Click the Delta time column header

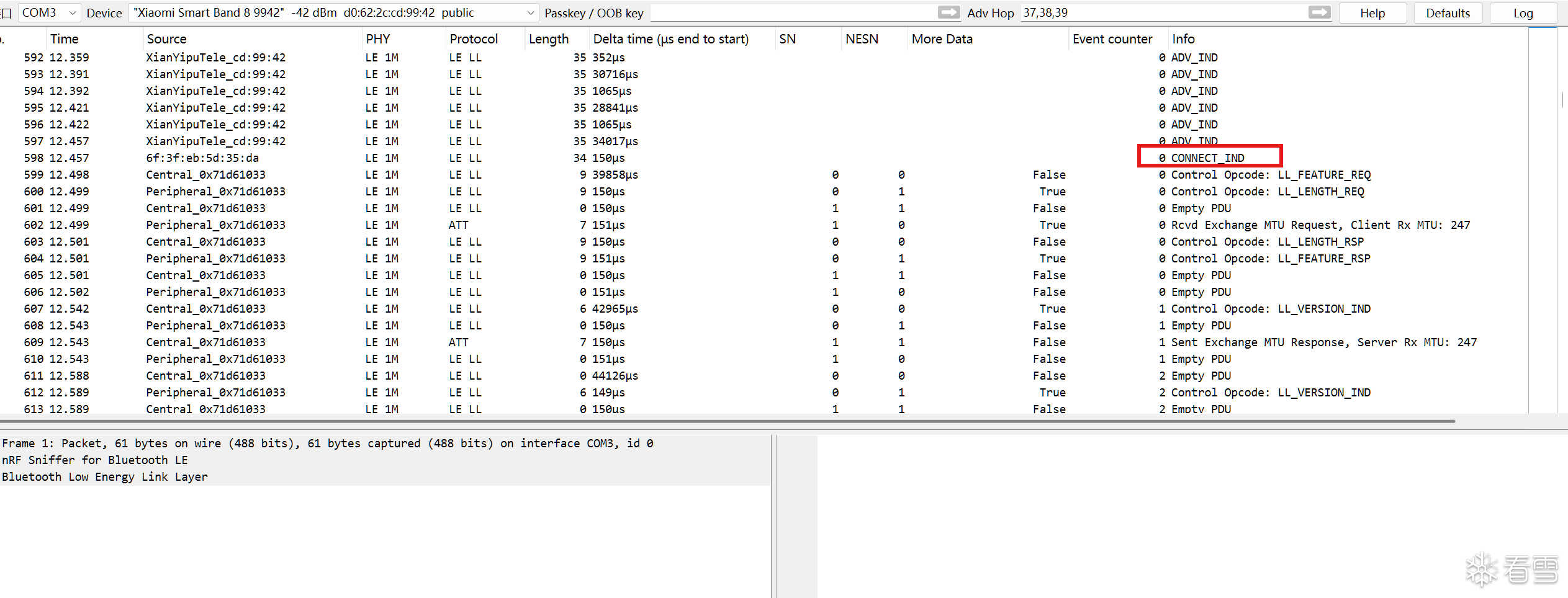pos(670,39)
